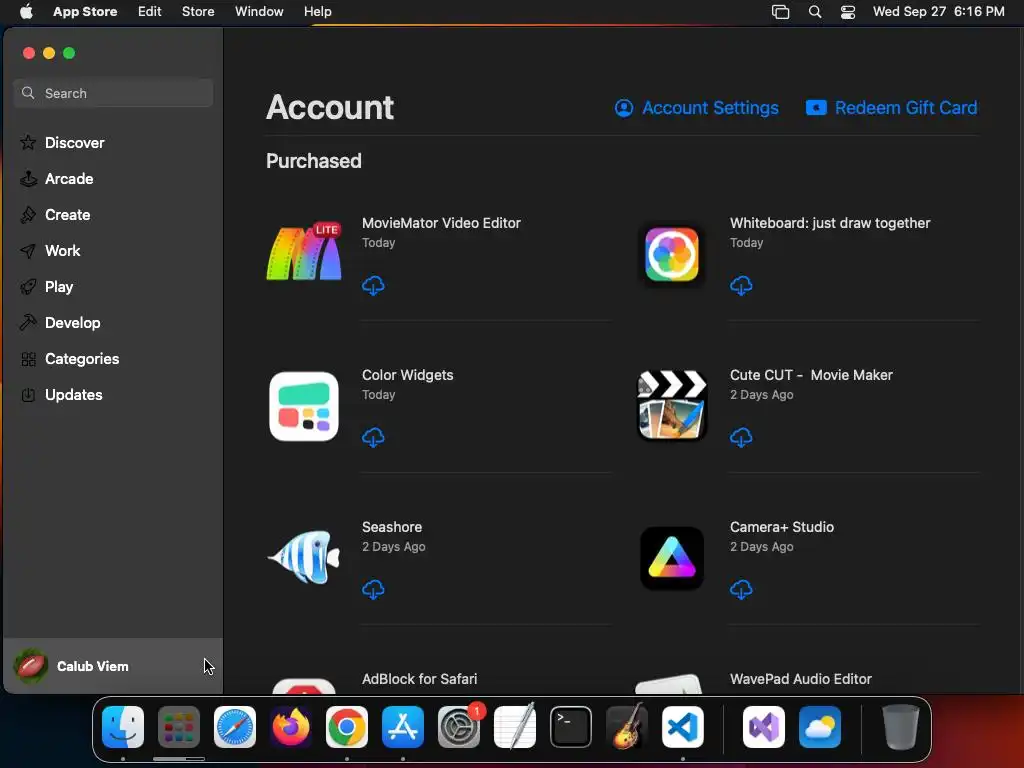Viewport: 1024px width, 768px height.
Task: Open the Seashore fish app icon
Action: coord(304,557)
